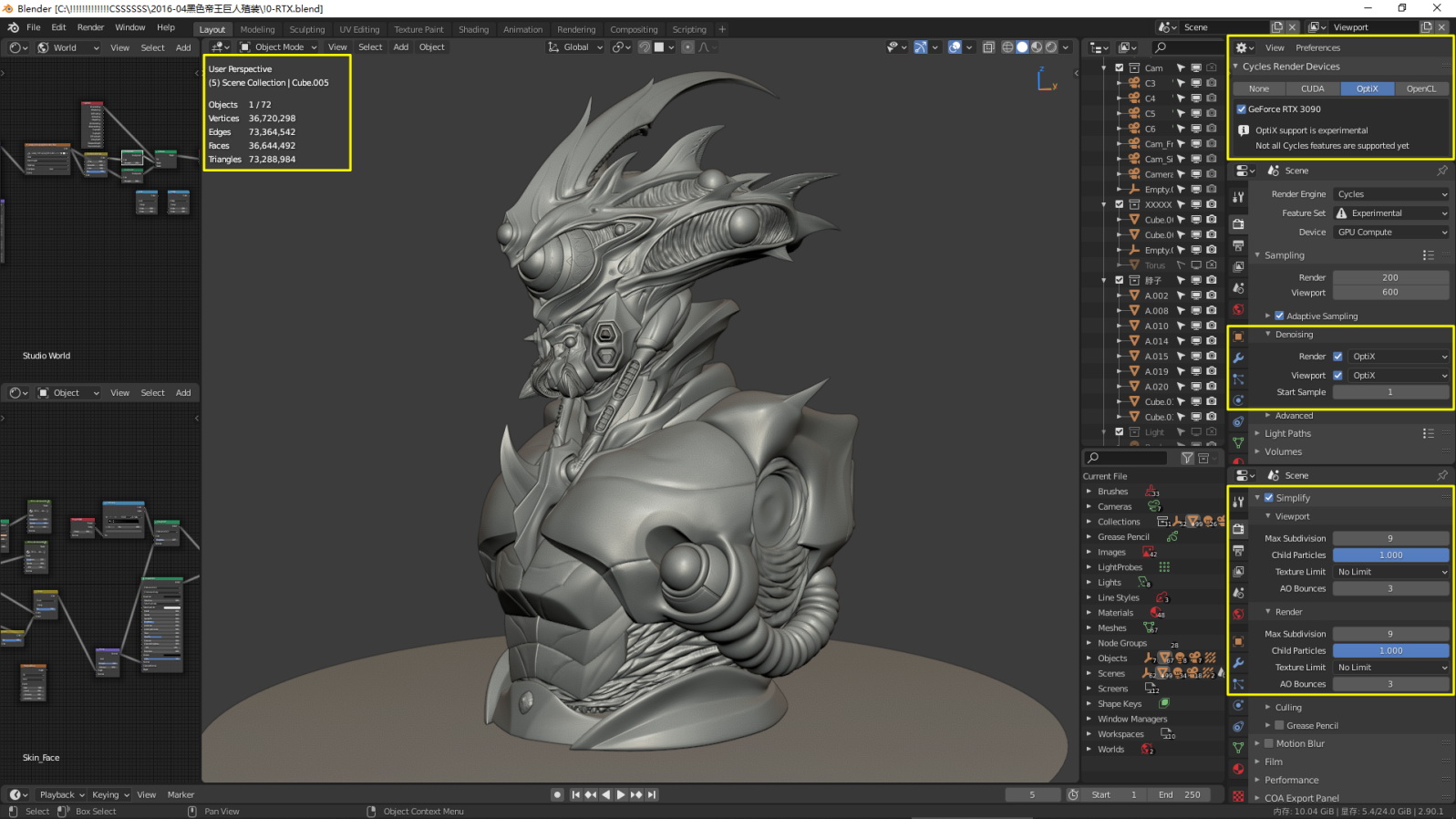Open the Light Paths presets icon
Viewport: 1456px width, 819px height.
pyautogui.click(x=1428, y=433)
